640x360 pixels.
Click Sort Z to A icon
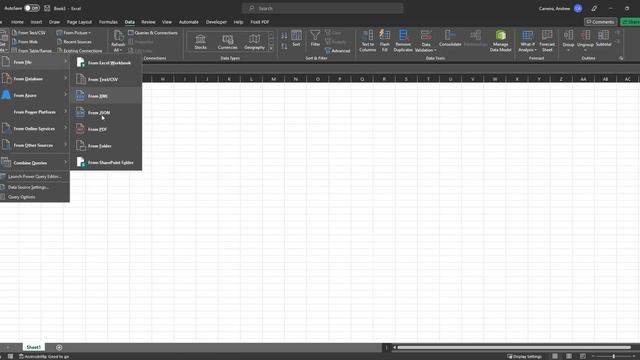(284, 46)
